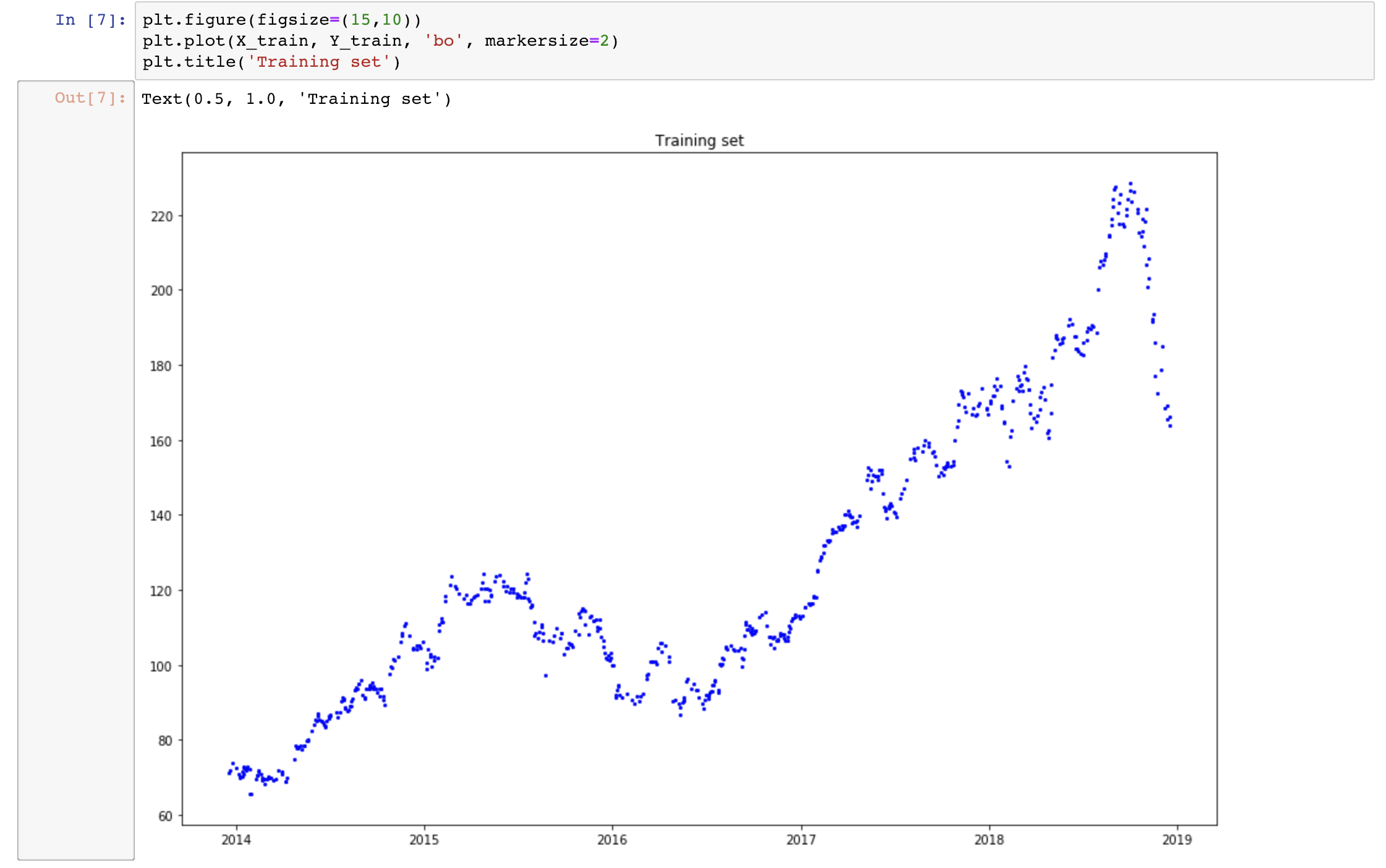Click the markersize keyword in the code
Viewport: 1386px width, 868px height.
[536, 41]
